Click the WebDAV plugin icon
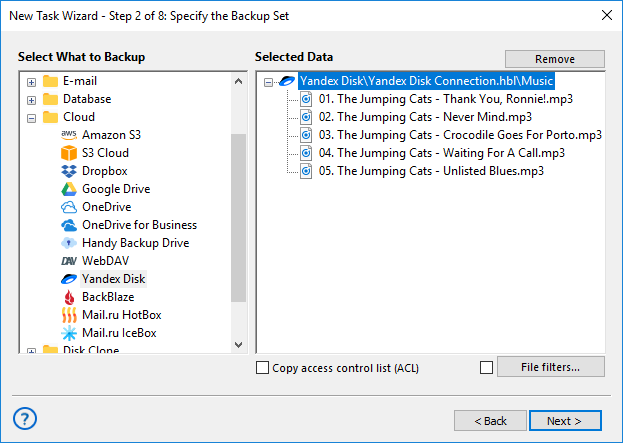Viewport: 623px width, 443px height. (x=69, y=261)
